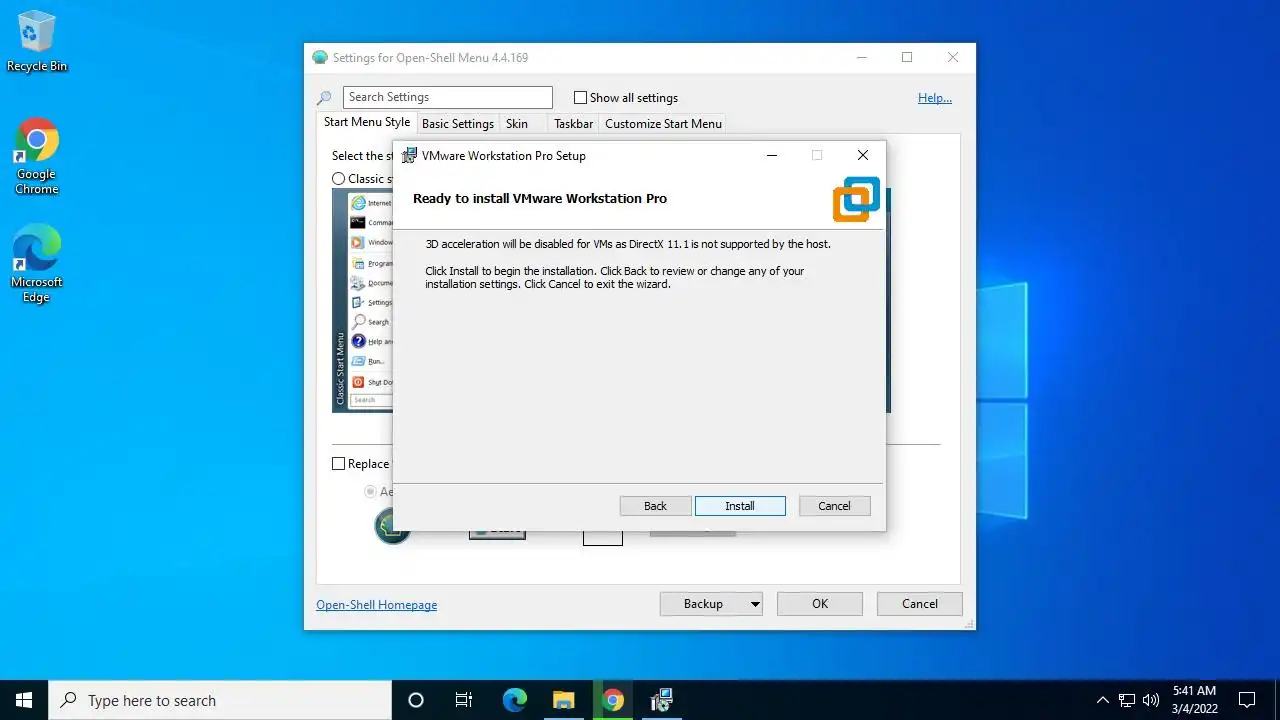
Task: Click Back in VMware Setup wizard
Action: click(x=655, y=506)
